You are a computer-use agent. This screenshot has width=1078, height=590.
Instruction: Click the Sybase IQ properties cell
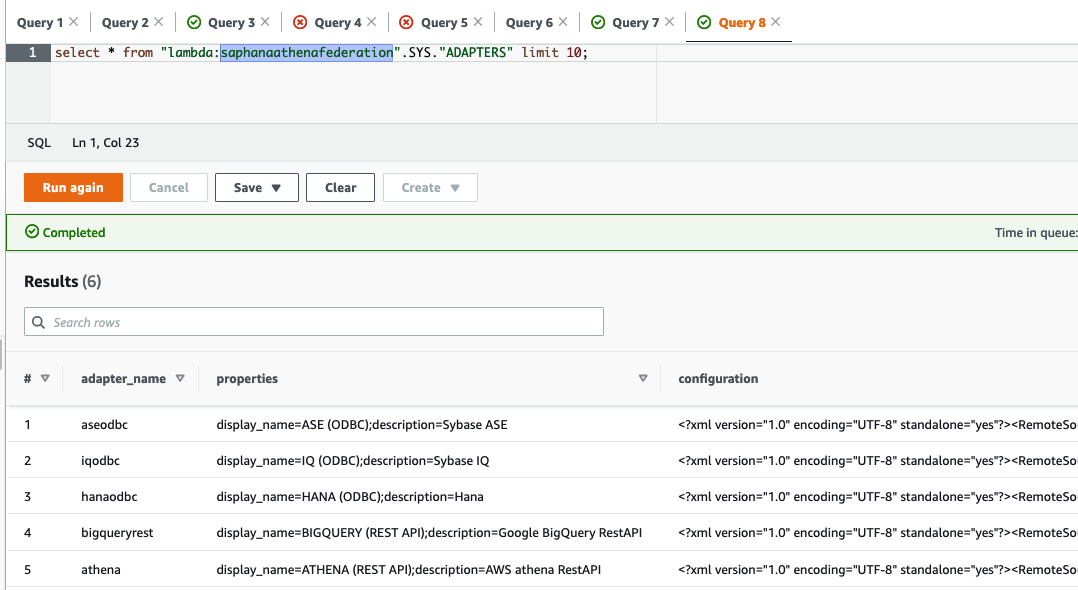353,461
